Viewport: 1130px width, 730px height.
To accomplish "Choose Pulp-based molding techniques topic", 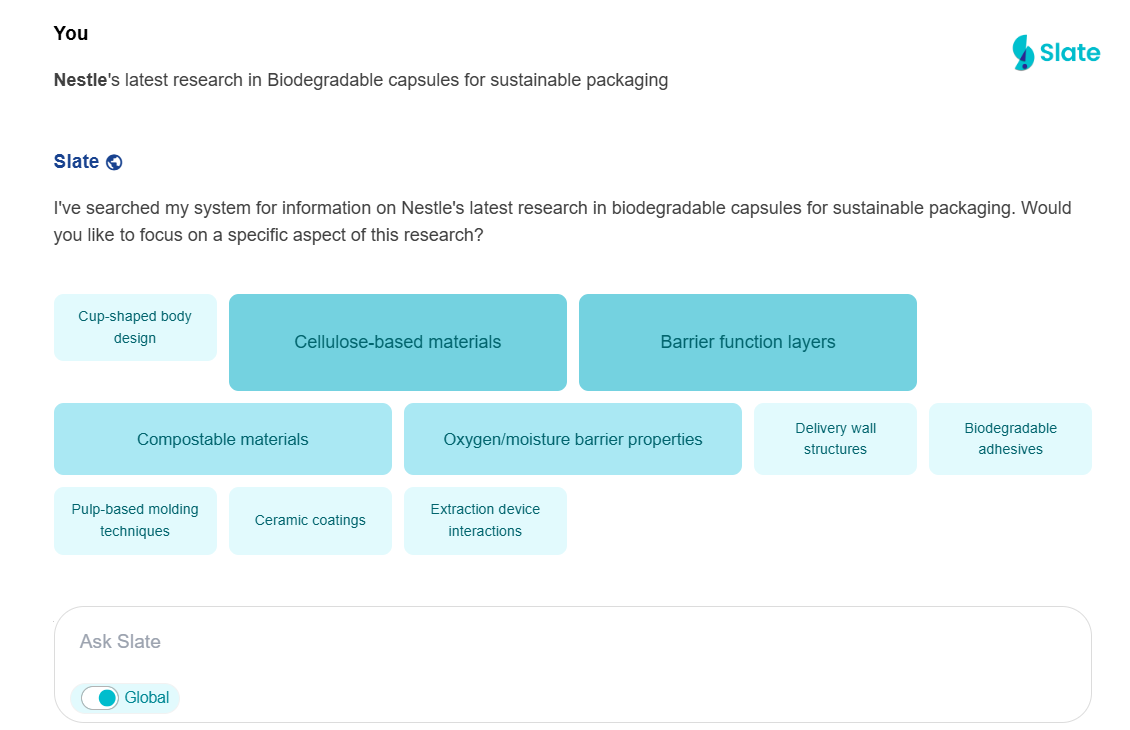I will [x=135, y=520].
